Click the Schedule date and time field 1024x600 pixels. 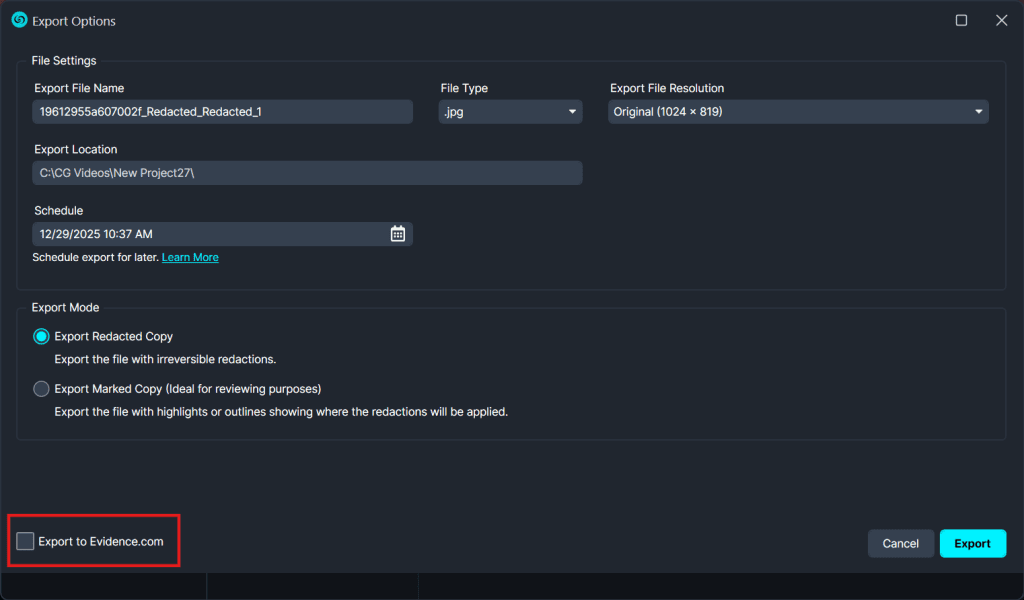pyautogui.click(x=200, y=234)
